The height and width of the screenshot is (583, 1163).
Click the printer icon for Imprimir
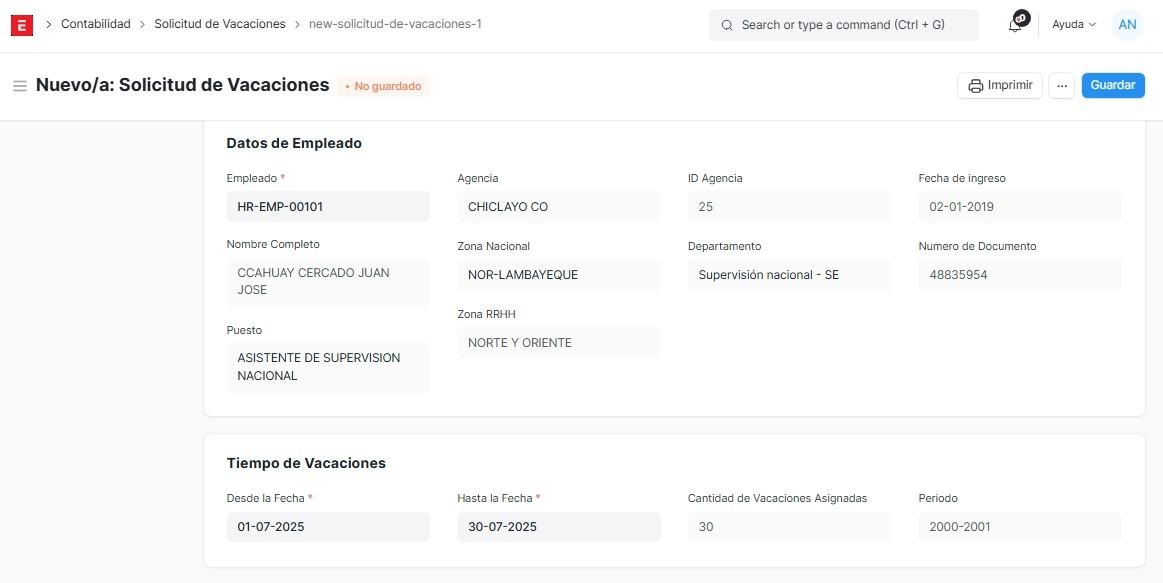975,86
